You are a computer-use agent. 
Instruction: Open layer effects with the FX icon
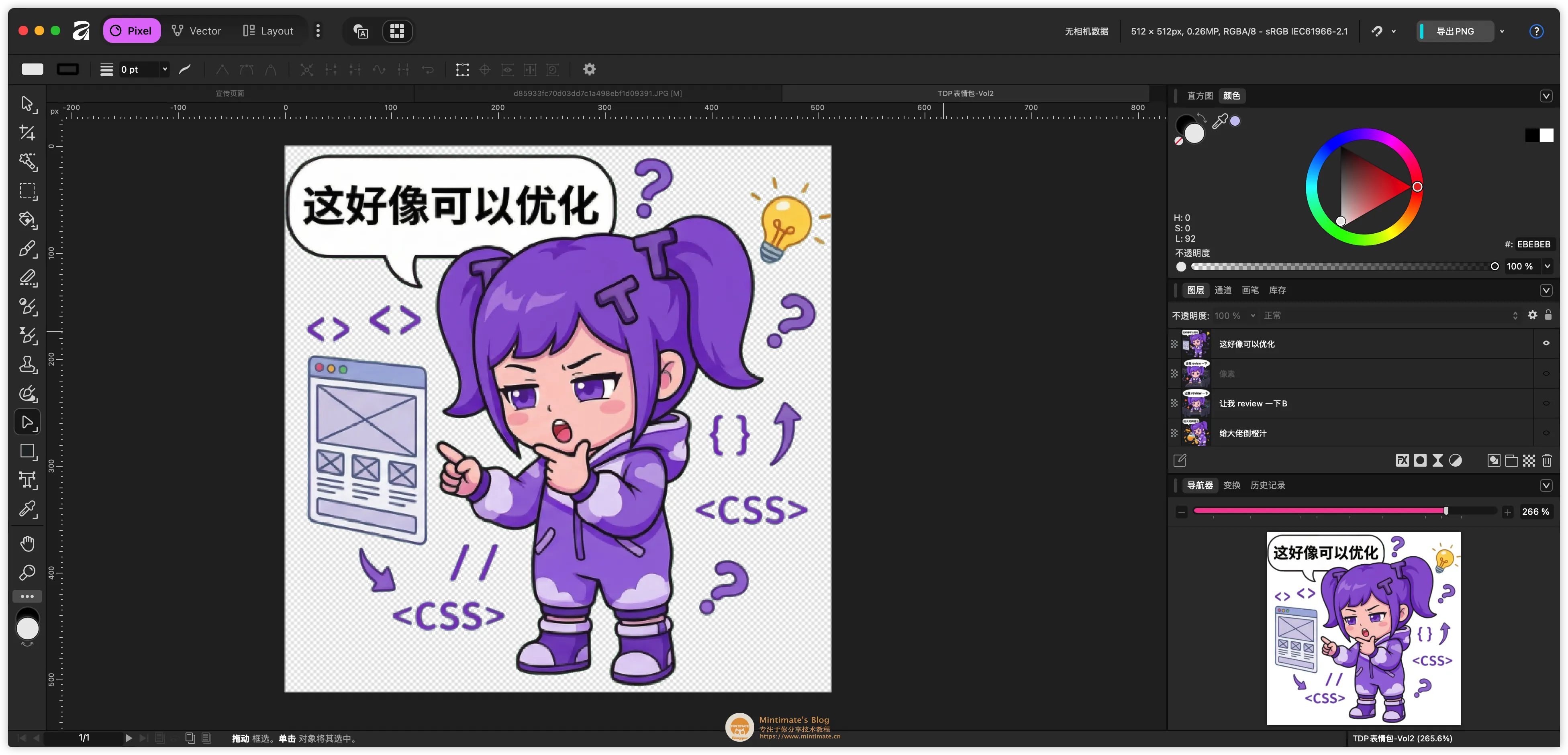pos(1402,460)
